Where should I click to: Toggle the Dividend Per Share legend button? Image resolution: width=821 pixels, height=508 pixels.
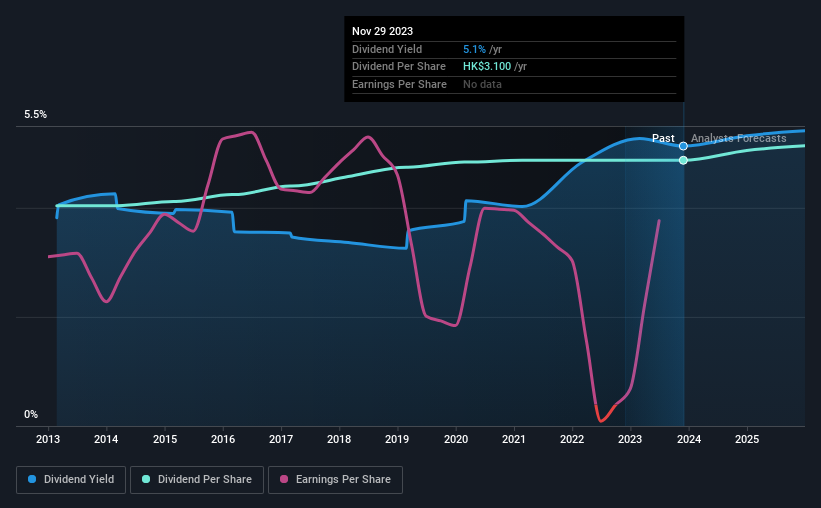point(197,480)
